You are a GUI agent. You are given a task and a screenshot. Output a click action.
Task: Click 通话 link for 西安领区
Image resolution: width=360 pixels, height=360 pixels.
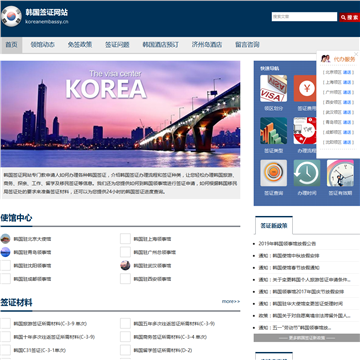pyautogui.click(x=347, y=102)
